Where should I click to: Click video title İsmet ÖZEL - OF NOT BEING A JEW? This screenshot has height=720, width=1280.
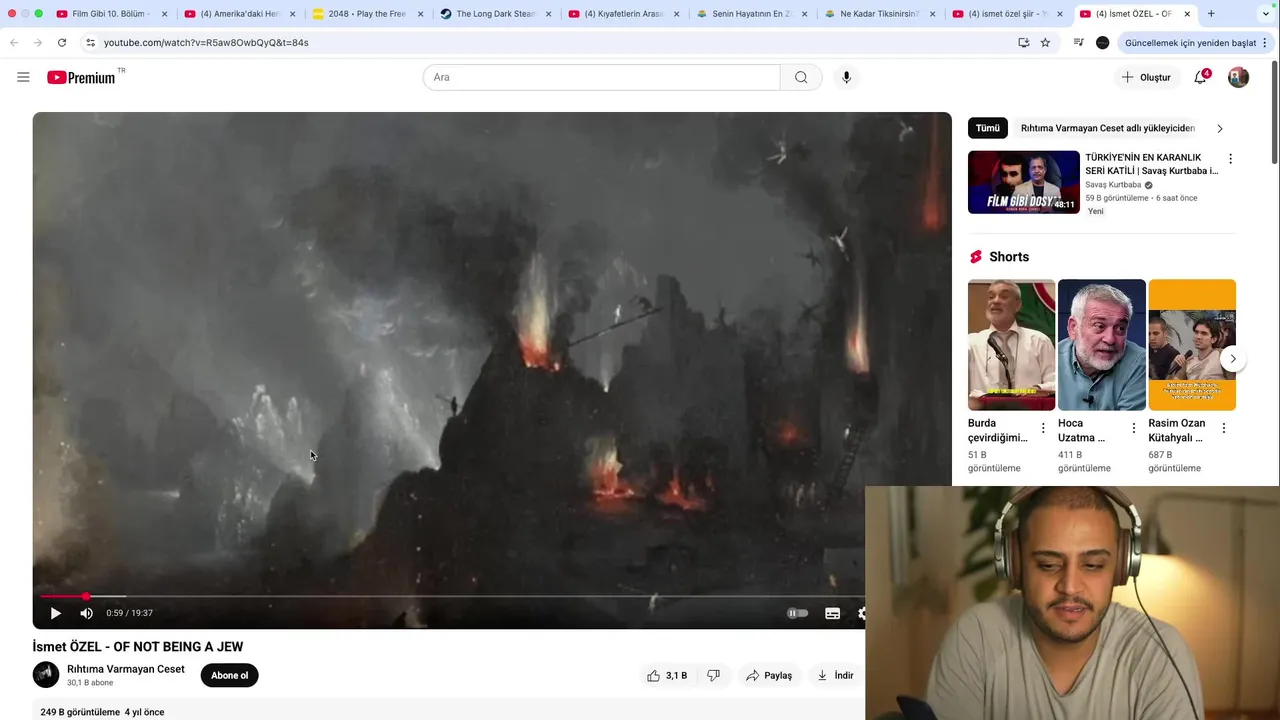coord(138,647)
